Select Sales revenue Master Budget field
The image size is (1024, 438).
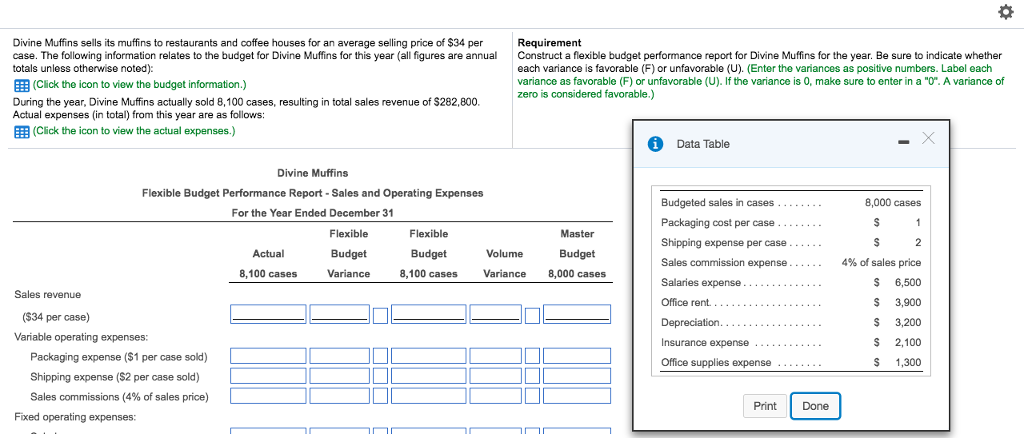coord(577,314)
